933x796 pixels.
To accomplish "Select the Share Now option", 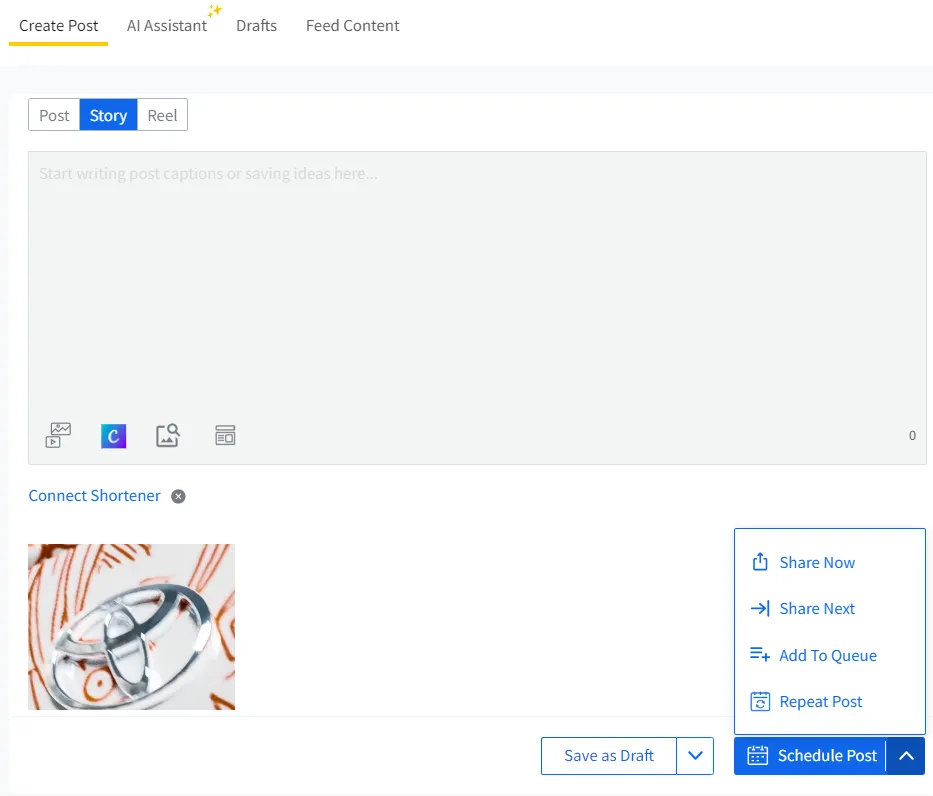I will point(817,562).
